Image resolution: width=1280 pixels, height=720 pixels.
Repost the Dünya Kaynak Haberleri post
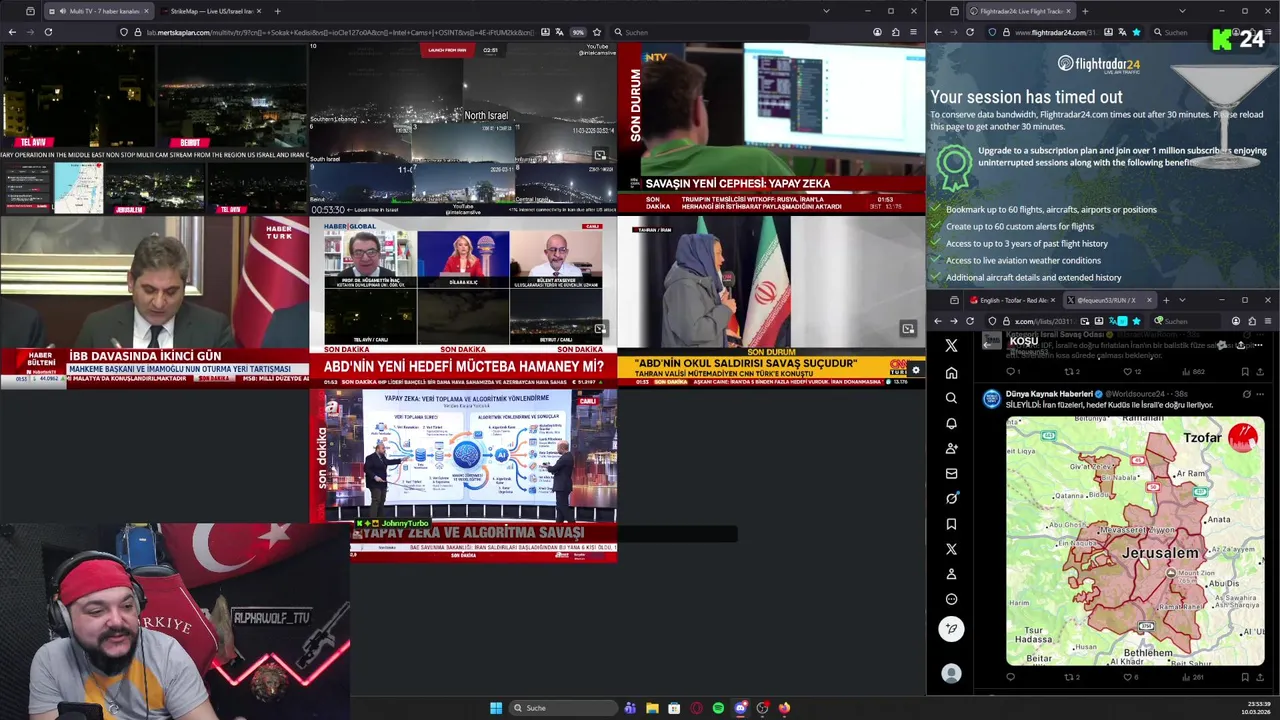(1071, 677)
